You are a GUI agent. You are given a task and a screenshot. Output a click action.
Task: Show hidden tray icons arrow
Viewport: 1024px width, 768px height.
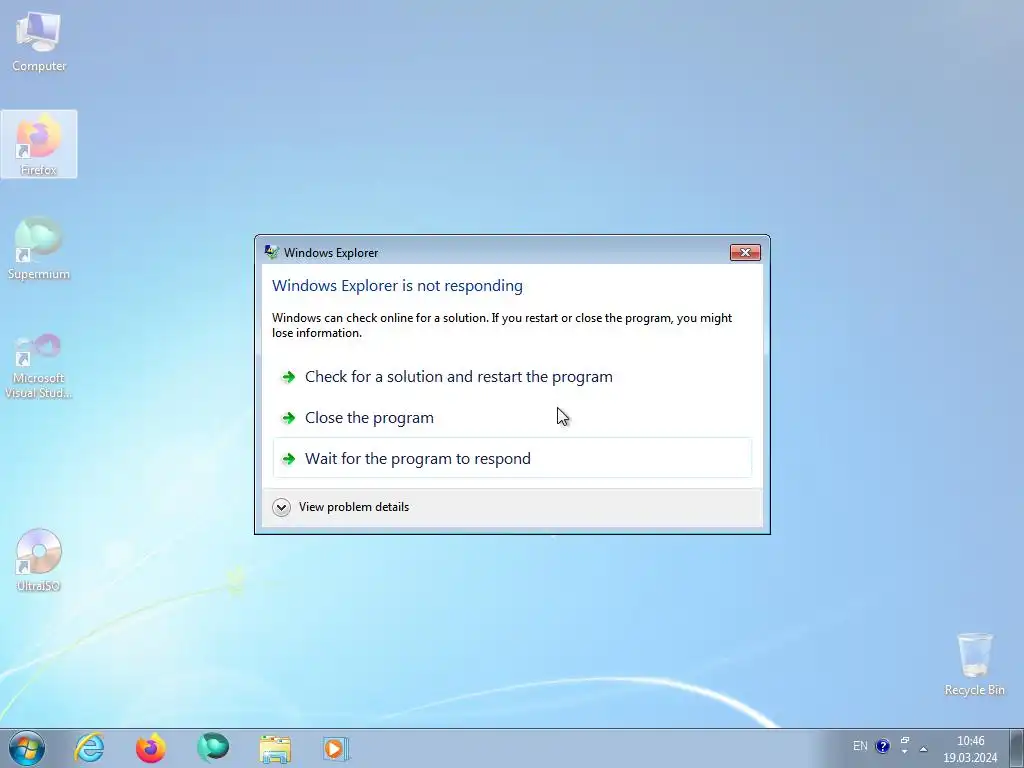[923, 749]
